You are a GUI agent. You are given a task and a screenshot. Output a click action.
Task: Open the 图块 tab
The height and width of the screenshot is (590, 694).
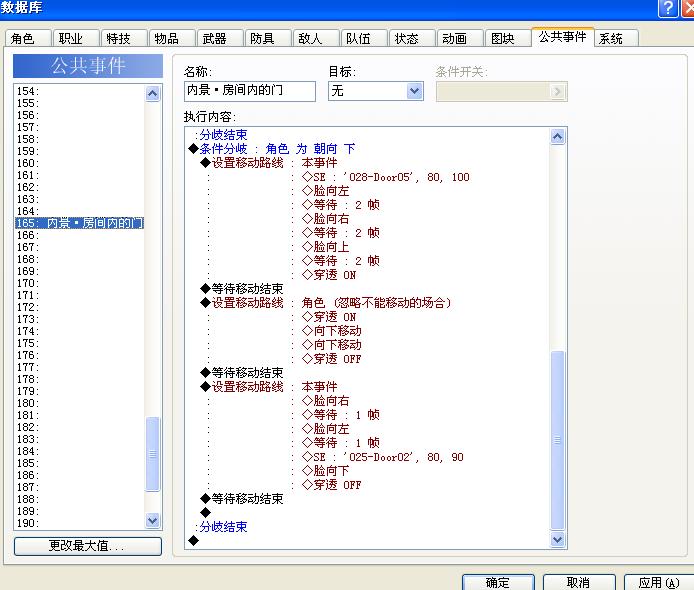[508, 39]
